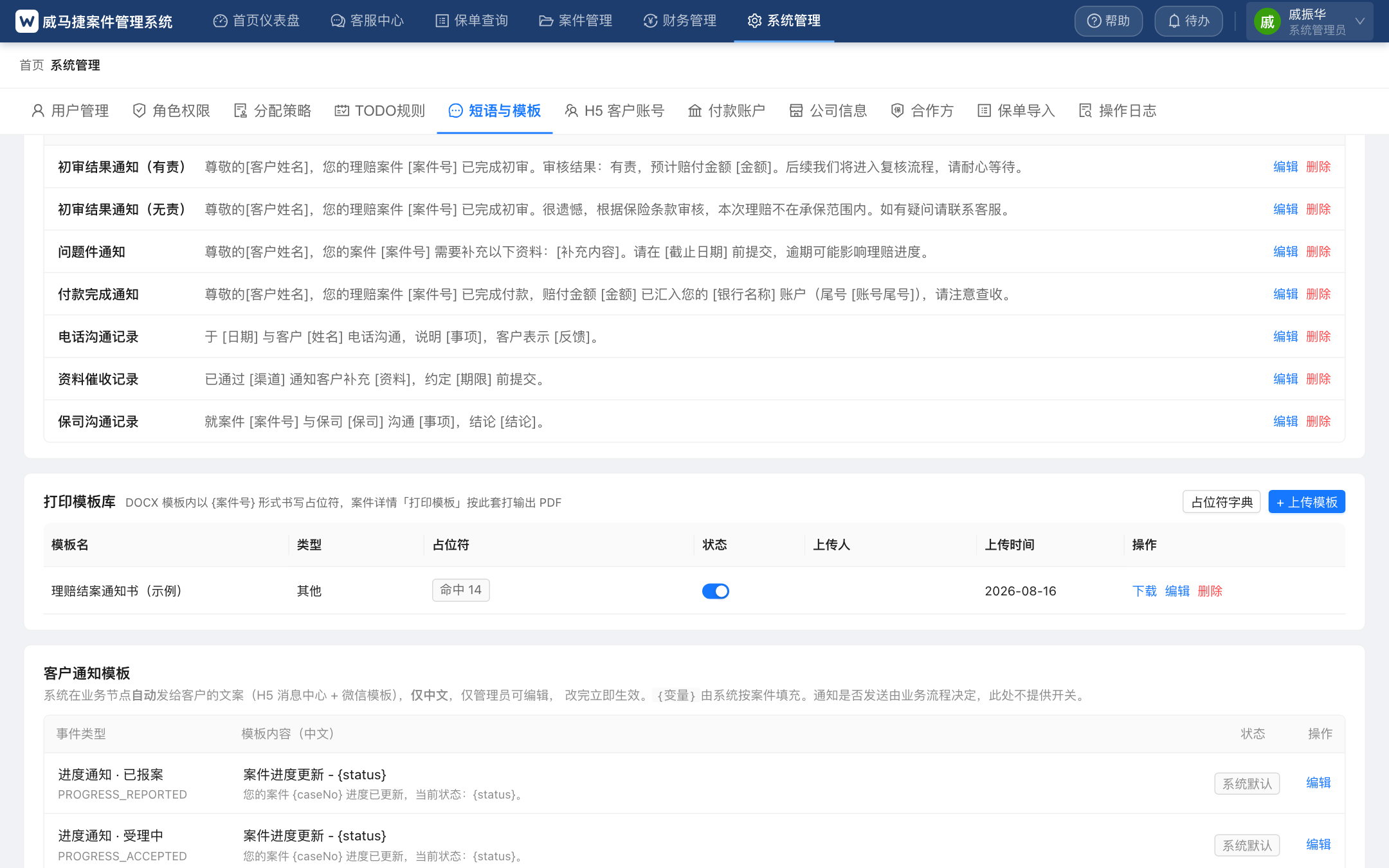Open the 占位符字典 button
This screenshot has height=868, width=1389.
coord(1221,502)
